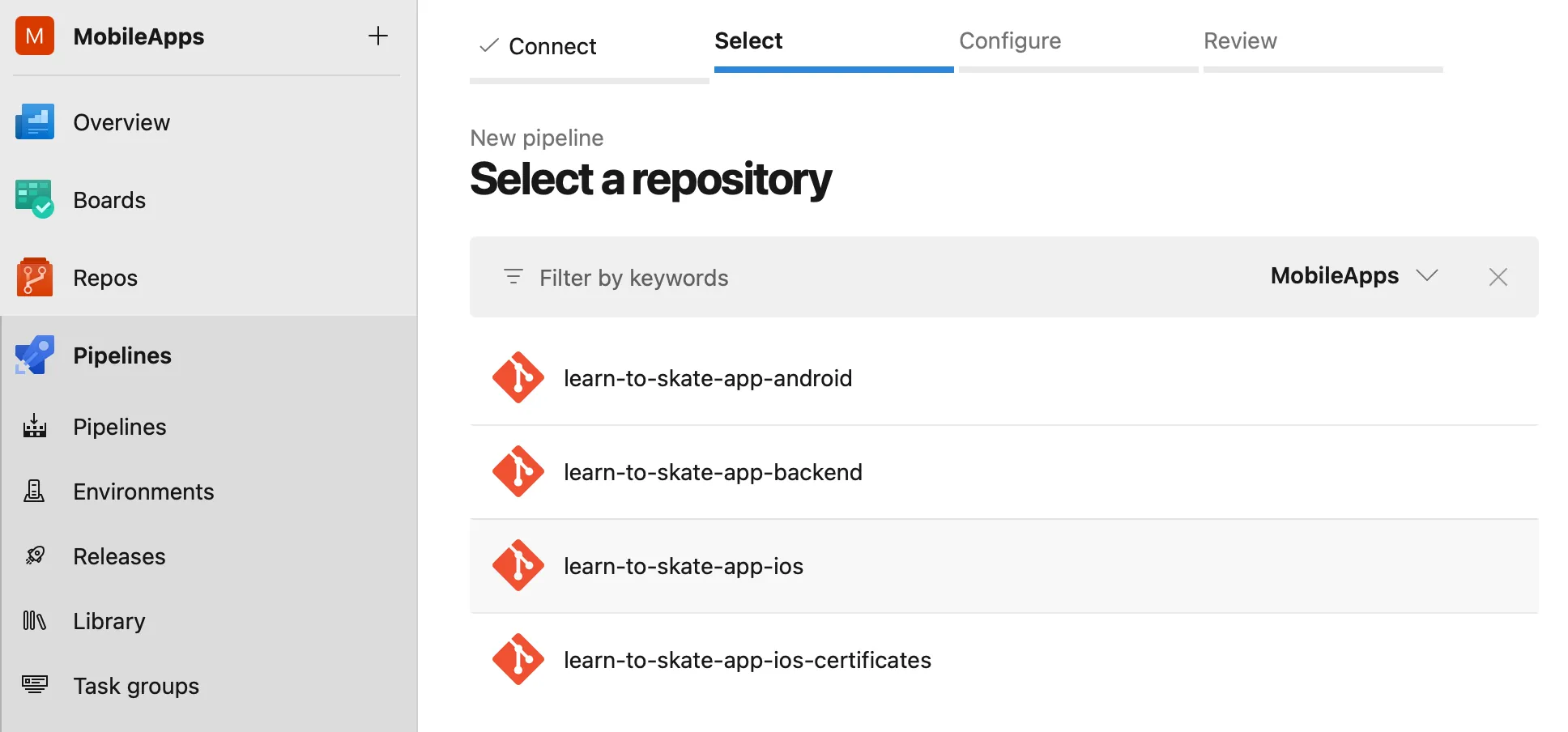Open Repos from the sidebar icon
This screenshot has height=732, width=1568.
34,277
